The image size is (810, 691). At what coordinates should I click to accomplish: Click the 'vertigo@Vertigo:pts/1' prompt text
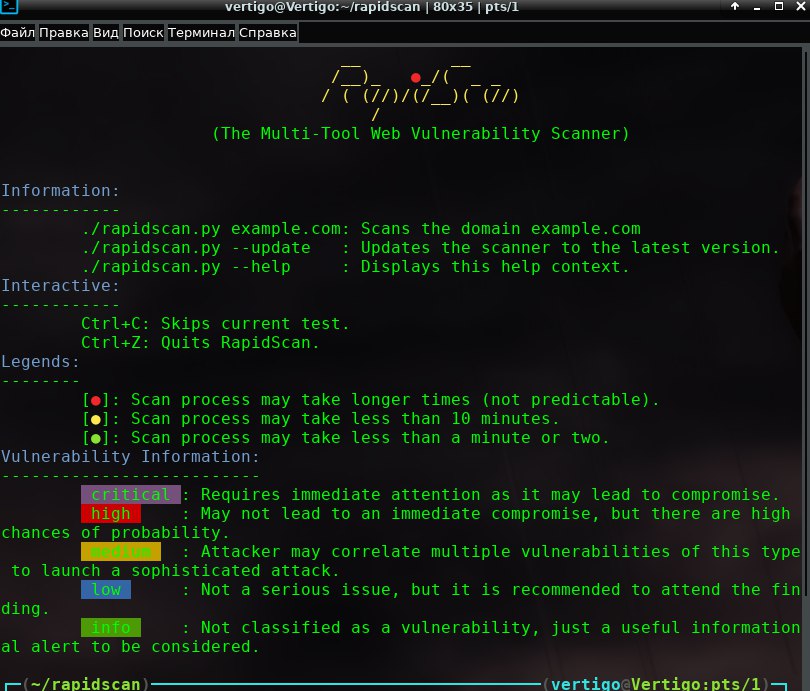pyautogui.click(x=656, y=684)
